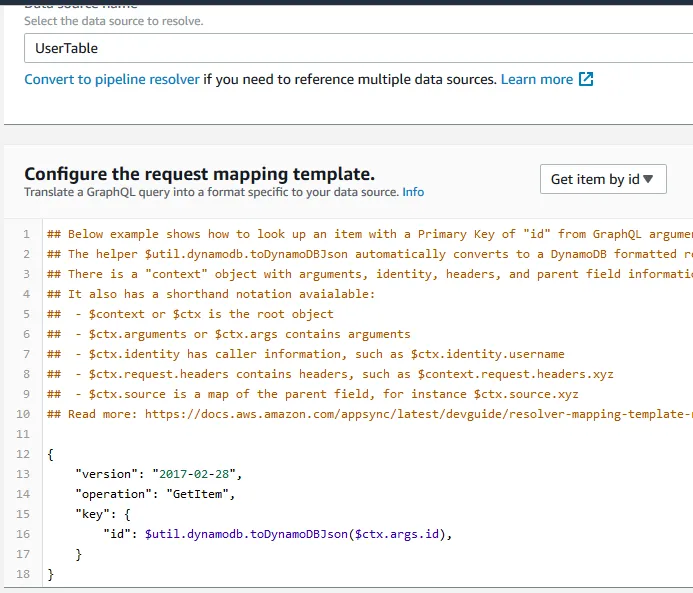
Task: Click the Configure the request mapping template heading
Action: (x=200, y=173)
